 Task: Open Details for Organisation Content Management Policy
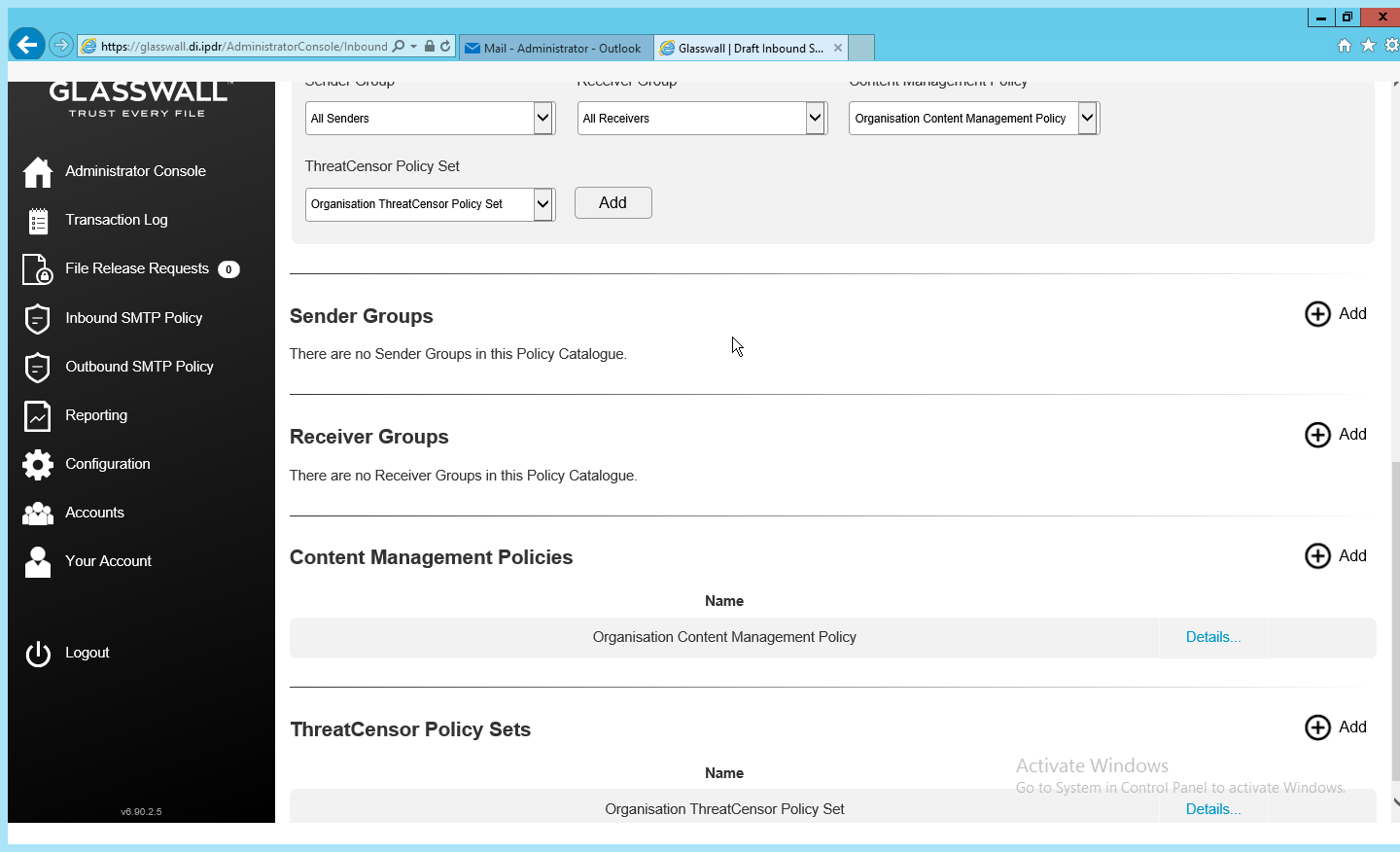click(x=1212, y=637)
